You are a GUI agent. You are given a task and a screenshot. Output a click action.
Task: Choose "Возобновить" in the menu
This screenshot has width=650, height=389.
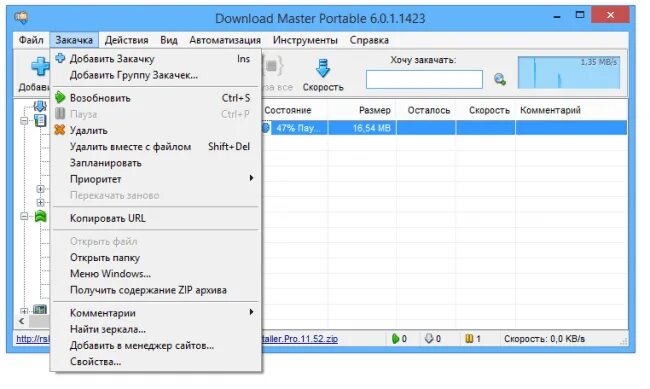[x=156, y=98]
